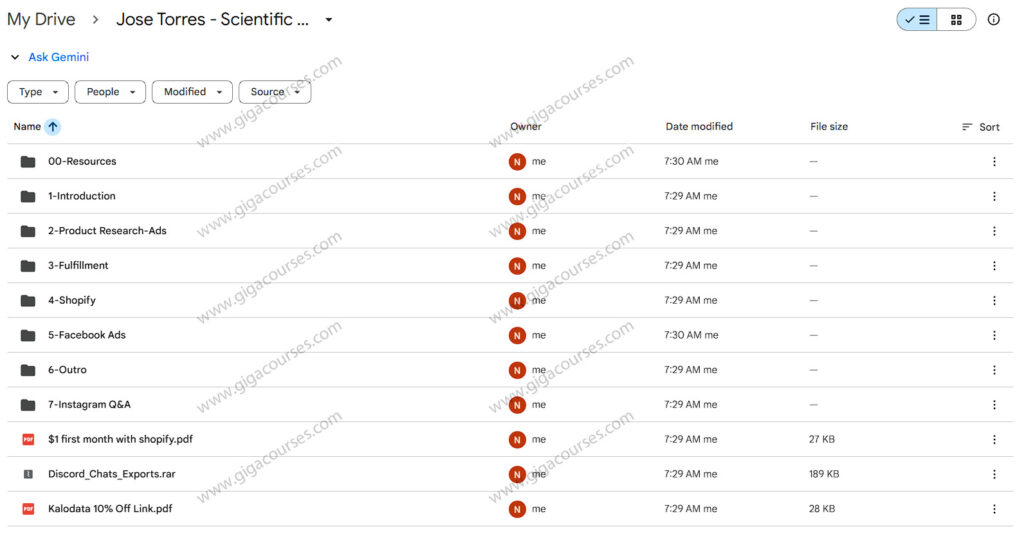
Task: Go to My Drive breadcrumb
Action: pyautogui.click(x=41, y=20)
